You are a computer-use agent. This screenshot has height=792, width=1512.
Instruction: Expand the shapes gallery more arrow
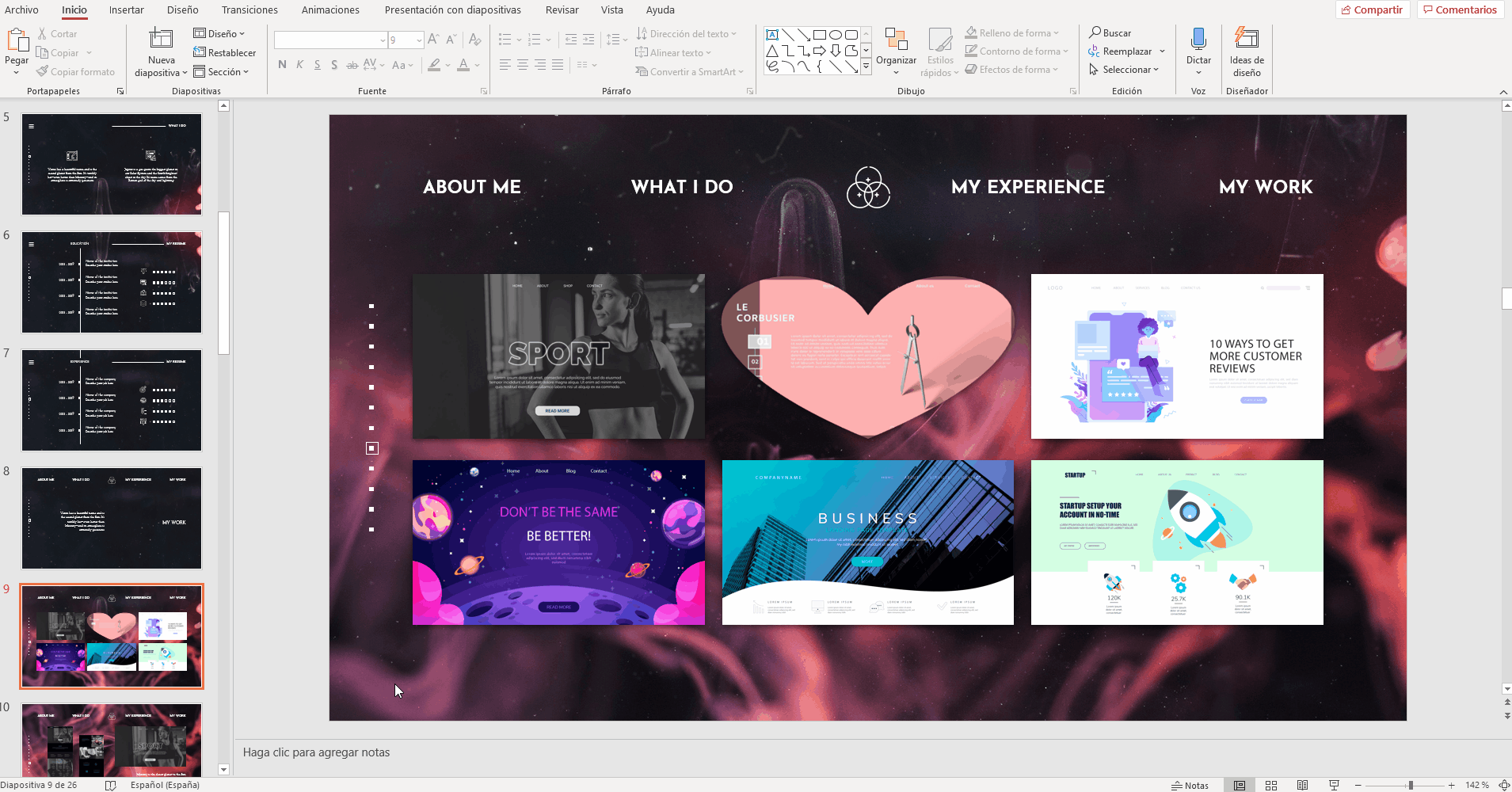[866, 67]
